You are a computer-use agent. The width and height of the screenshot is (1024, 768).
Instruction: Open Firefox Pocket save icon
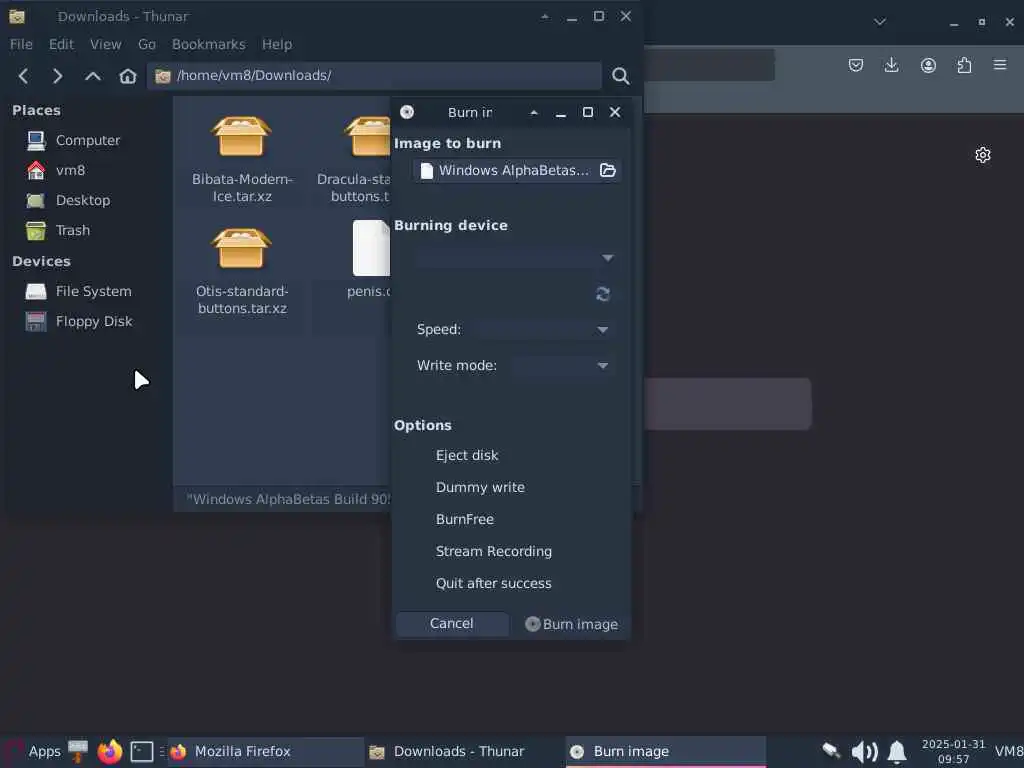(x=856, y=65)
